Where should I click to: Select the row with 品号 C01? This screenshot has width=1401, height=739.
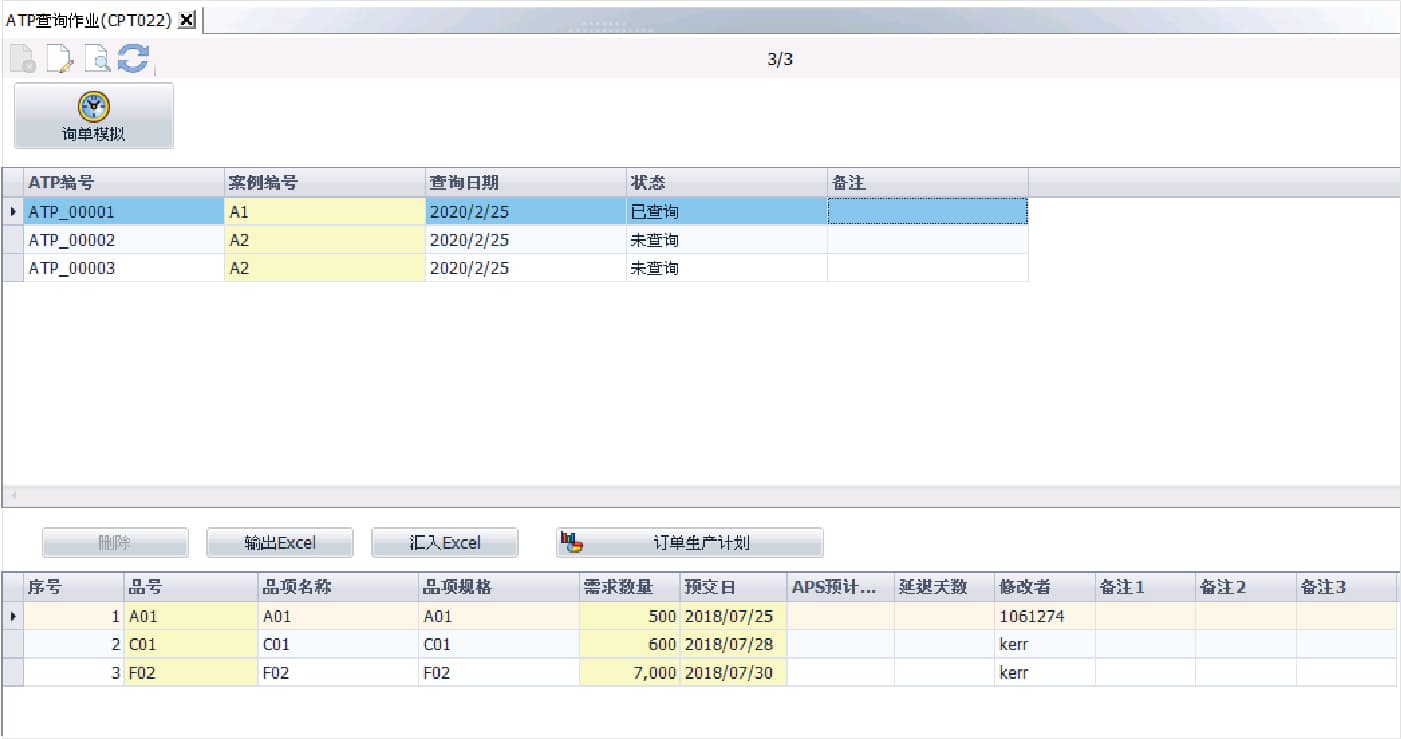pyautogui.click(x=190, y=645)
